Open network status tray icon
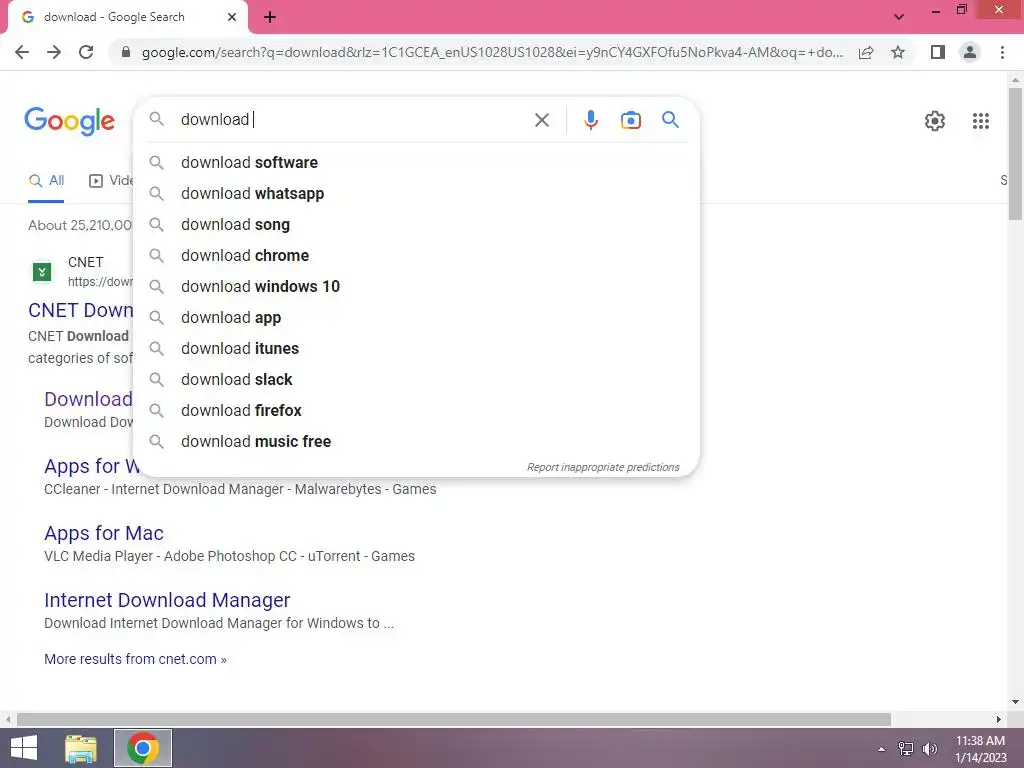Screen dimensions: 1024x768 click(906, 749)
